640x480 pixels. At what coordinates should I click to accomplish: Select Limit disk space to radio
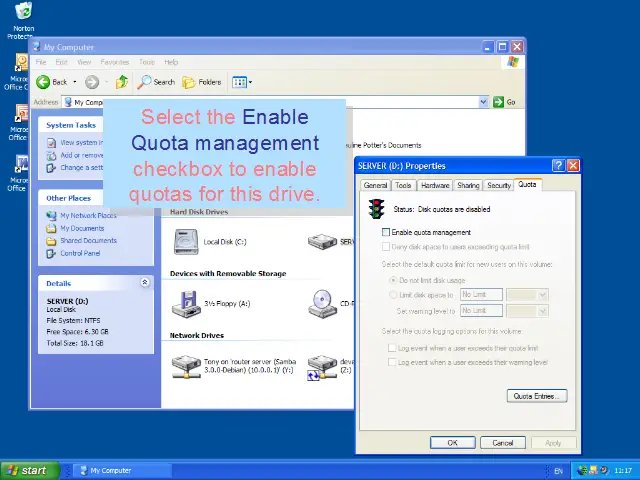pos(393,295)
